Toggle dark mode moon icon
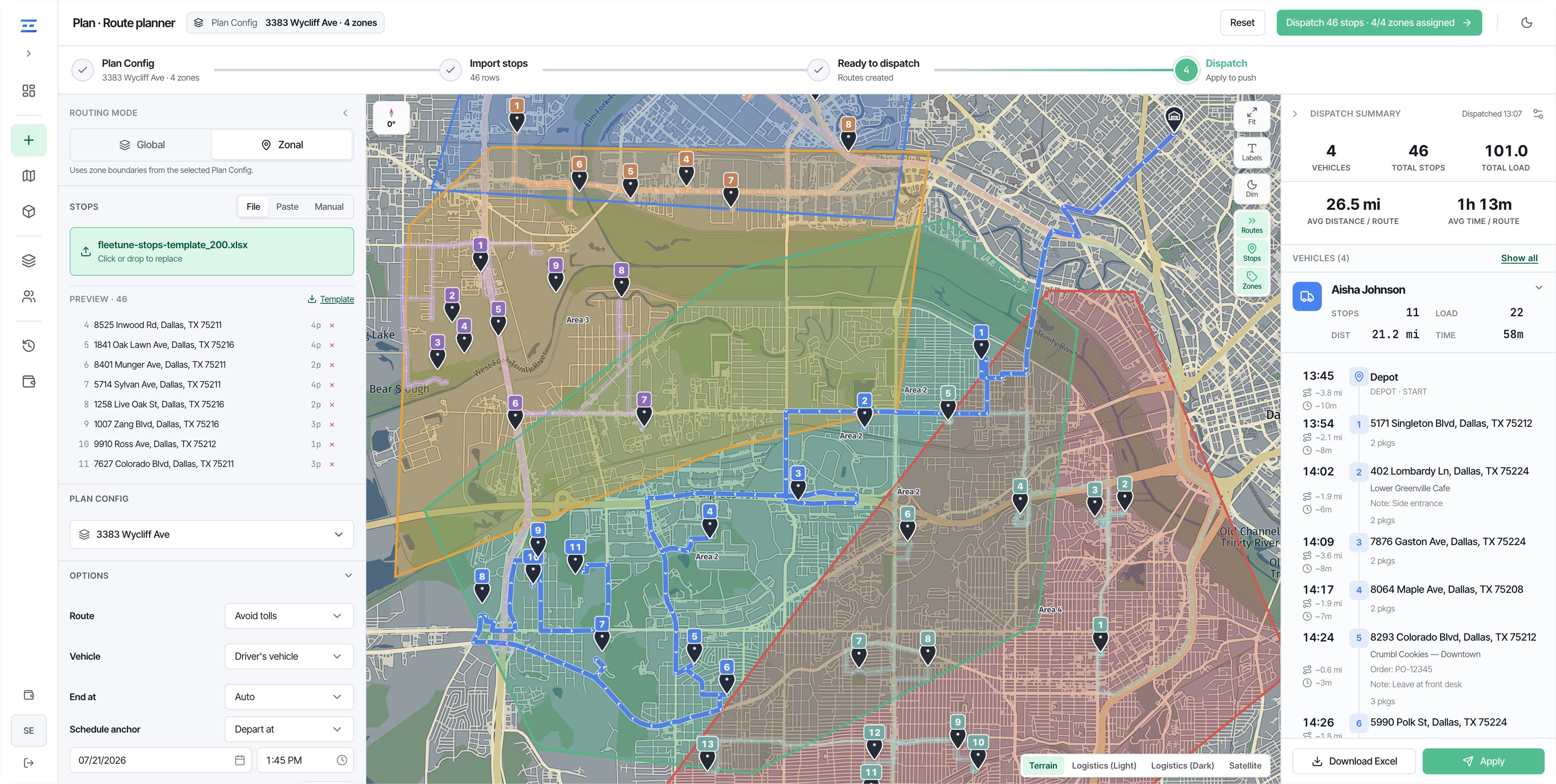 (x=1526, y=23)
